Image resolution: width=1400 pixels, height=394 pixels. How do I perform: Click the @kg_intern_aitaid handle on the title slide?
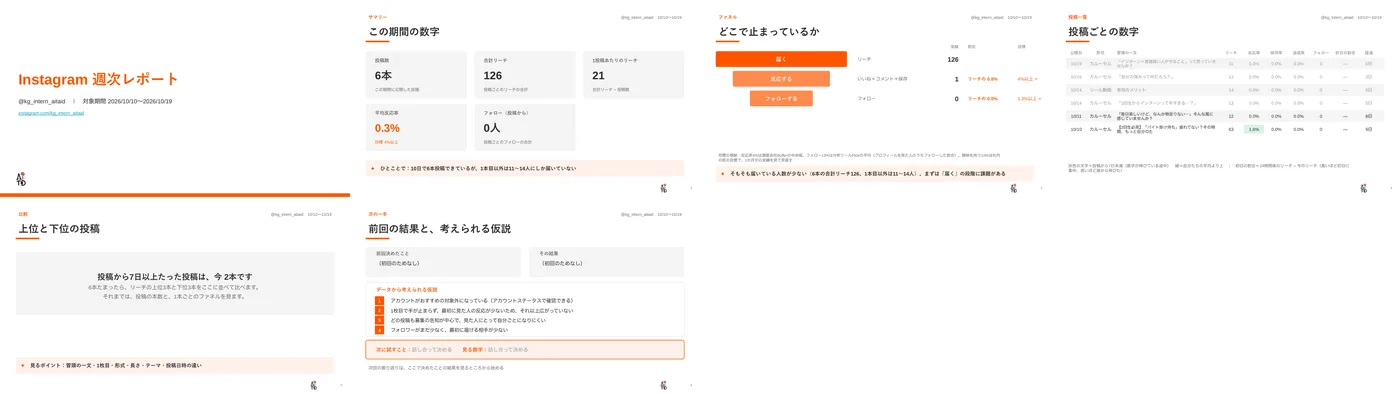(41, 101)
